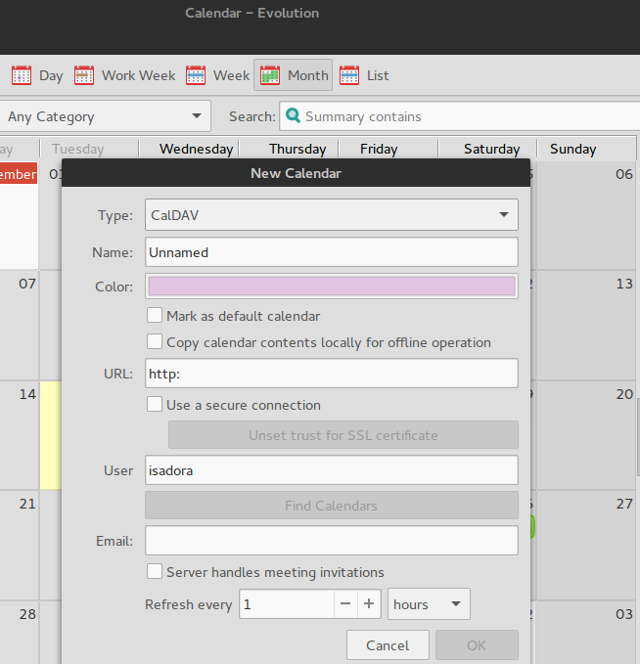Viewport: 640px width, 664px height.
Task: Click the search magnifier icon
Action: [x=293, y=115]
